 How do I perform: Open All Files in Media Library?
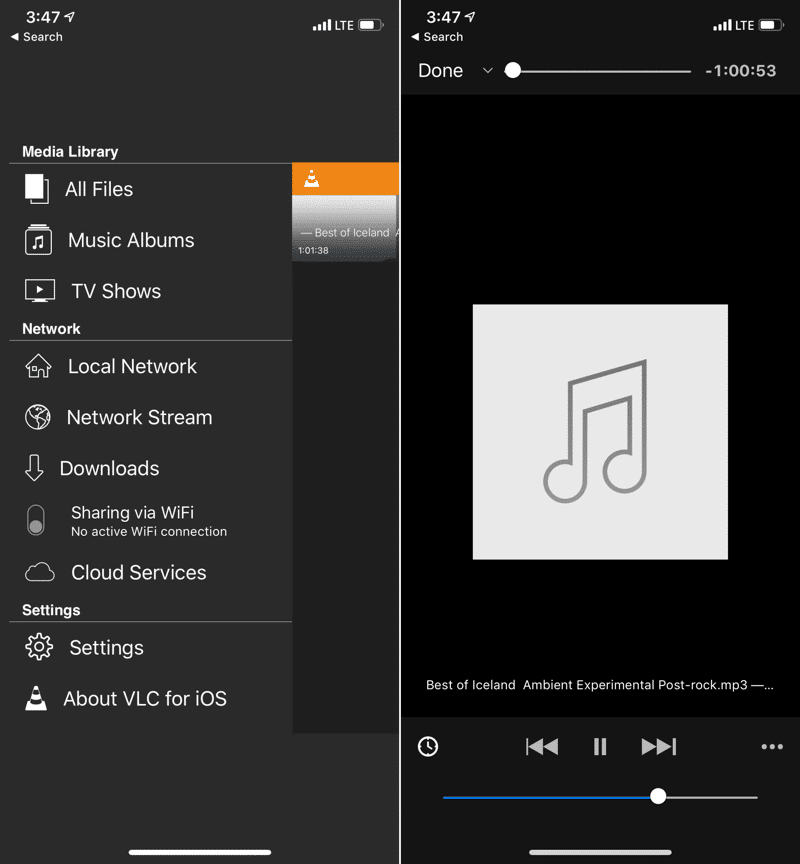[x=98, y=189]
